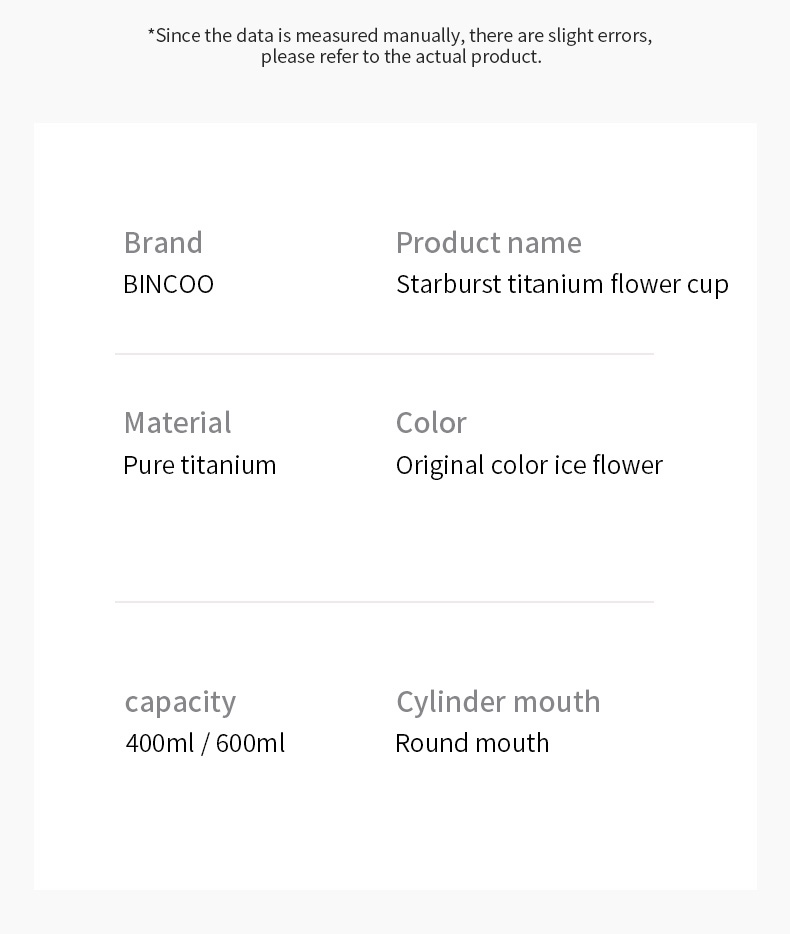
Task: Click the asterisk before 'Since the data'
Action: tap(151, 32)
